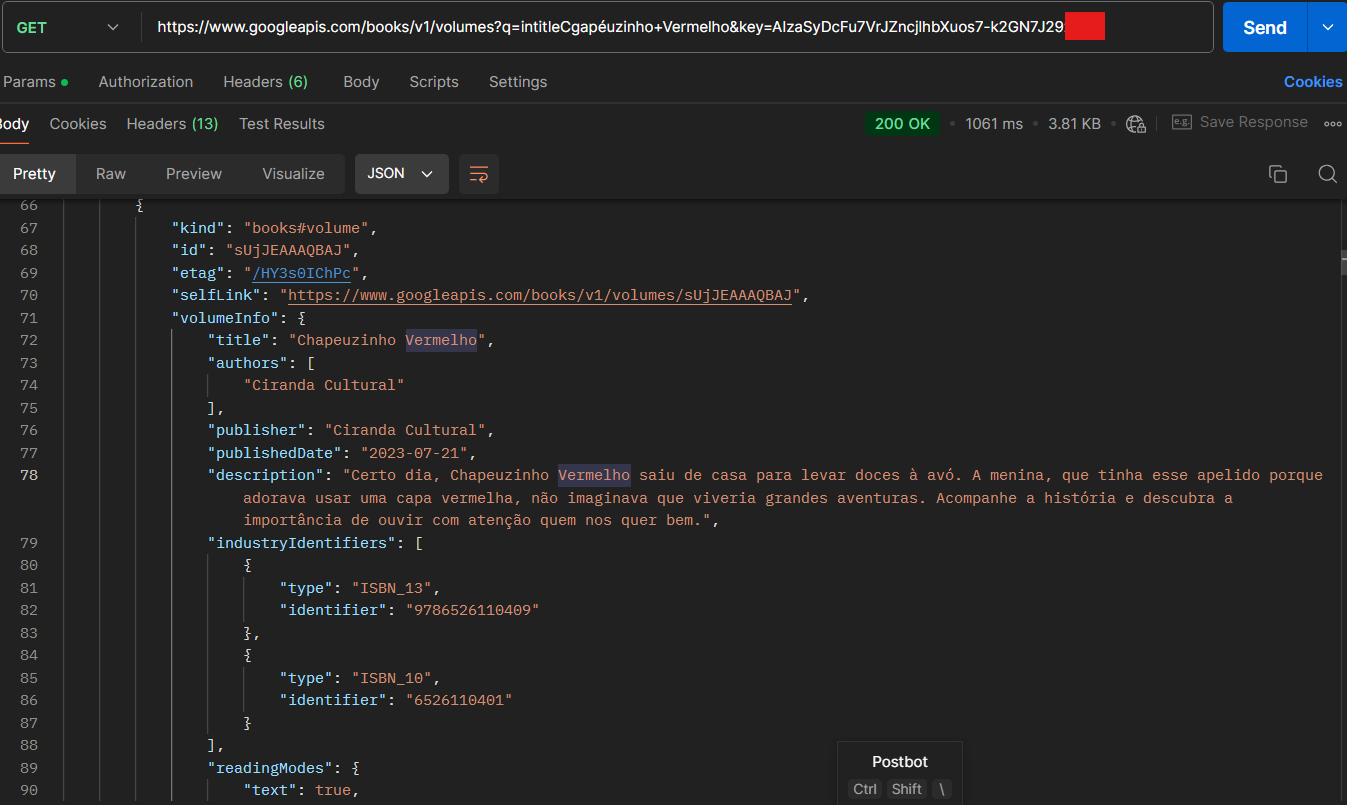Image resolution: width=1347 pixels, height=805 pixels.
Task: Click the vertical scrollbar thumb of the response
Action: coord(1344,262)
